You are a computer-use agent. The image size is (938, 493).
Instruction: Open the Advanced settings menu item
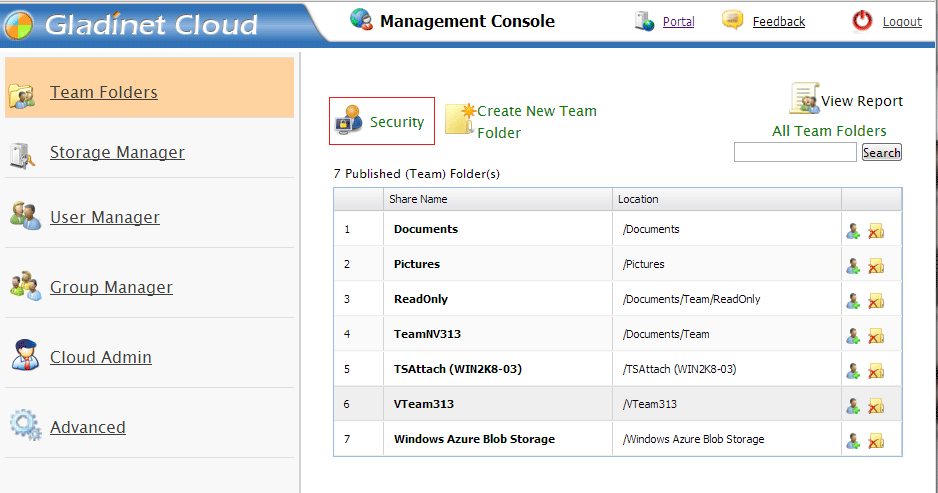tap(88, 428)
